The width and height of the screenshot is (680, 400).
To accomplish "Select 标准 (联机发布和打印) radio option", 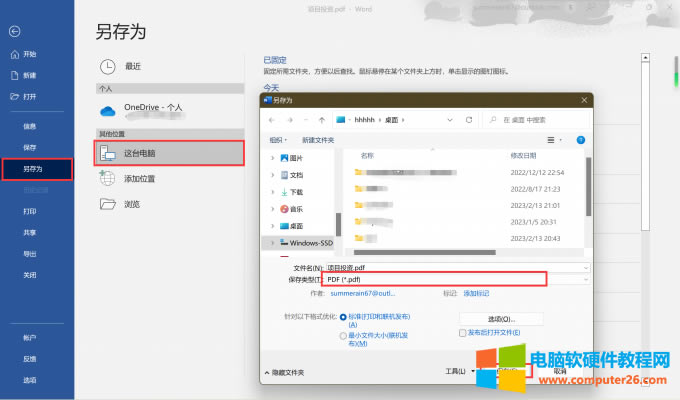I will 343,316.
